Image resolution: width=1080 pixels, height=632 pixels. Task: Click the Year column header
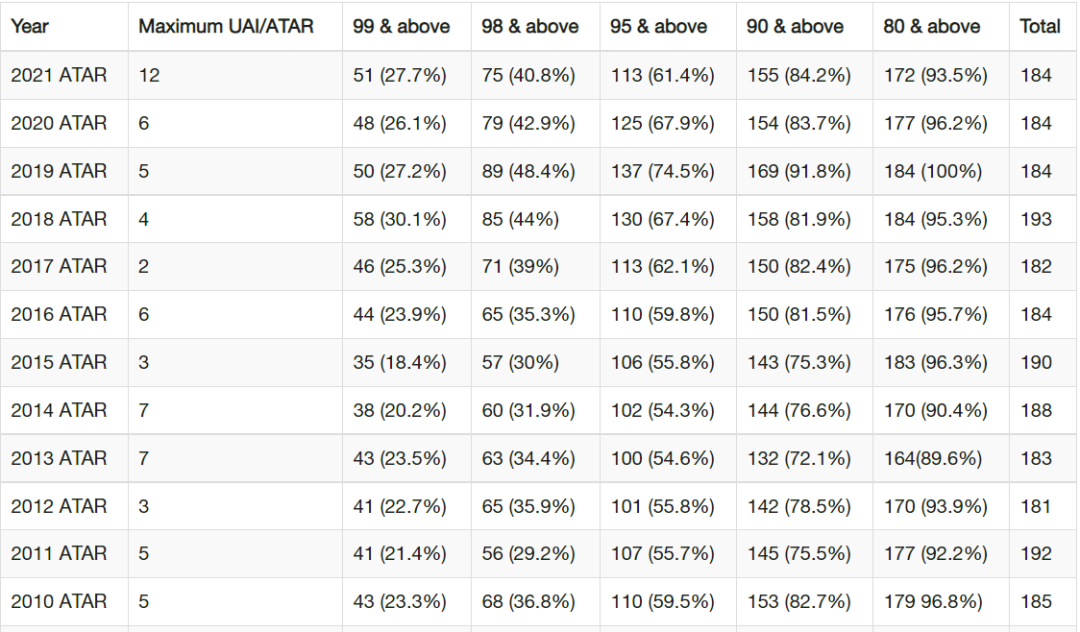30,26
